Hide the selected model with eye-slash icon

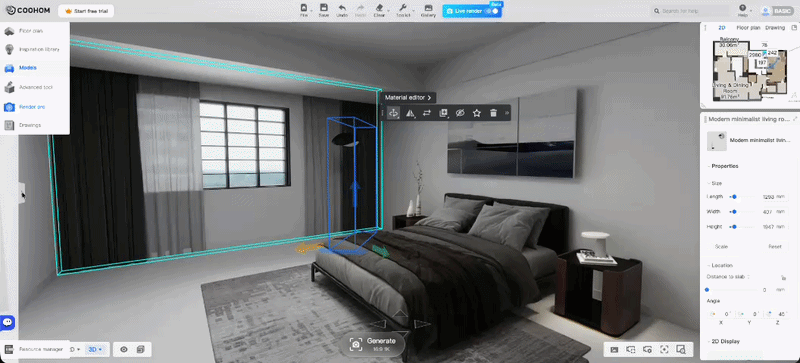point(460,113)
